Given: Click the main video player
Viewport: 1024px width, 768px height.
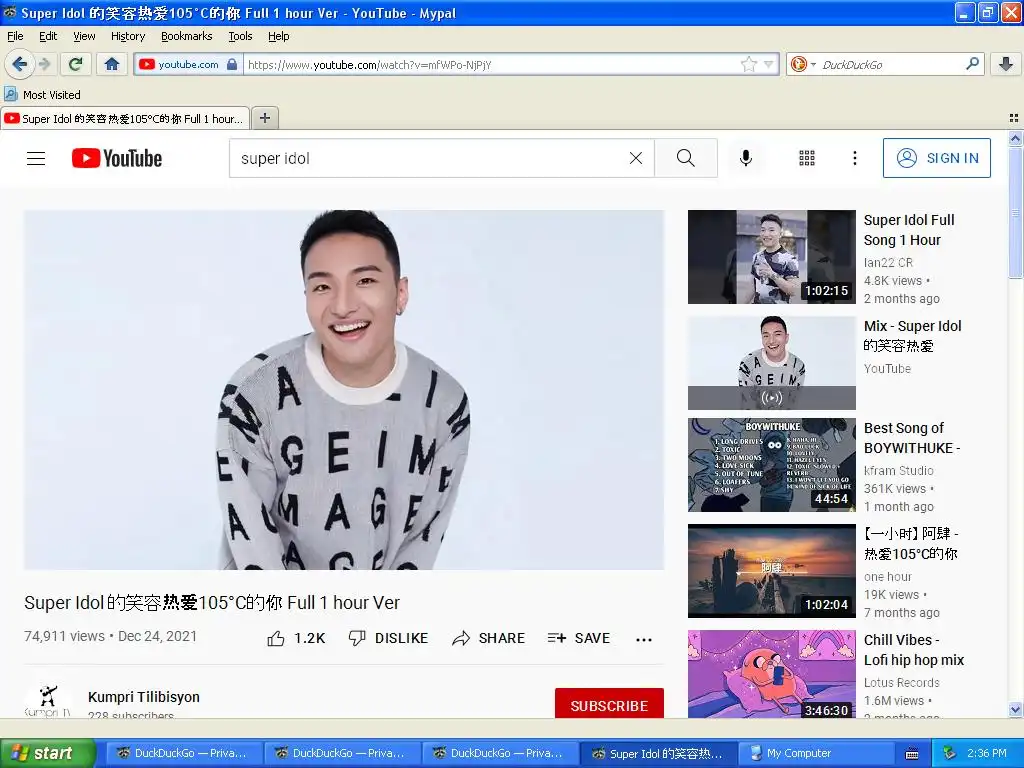Looking at the screenshot, I should pos(344,390).
